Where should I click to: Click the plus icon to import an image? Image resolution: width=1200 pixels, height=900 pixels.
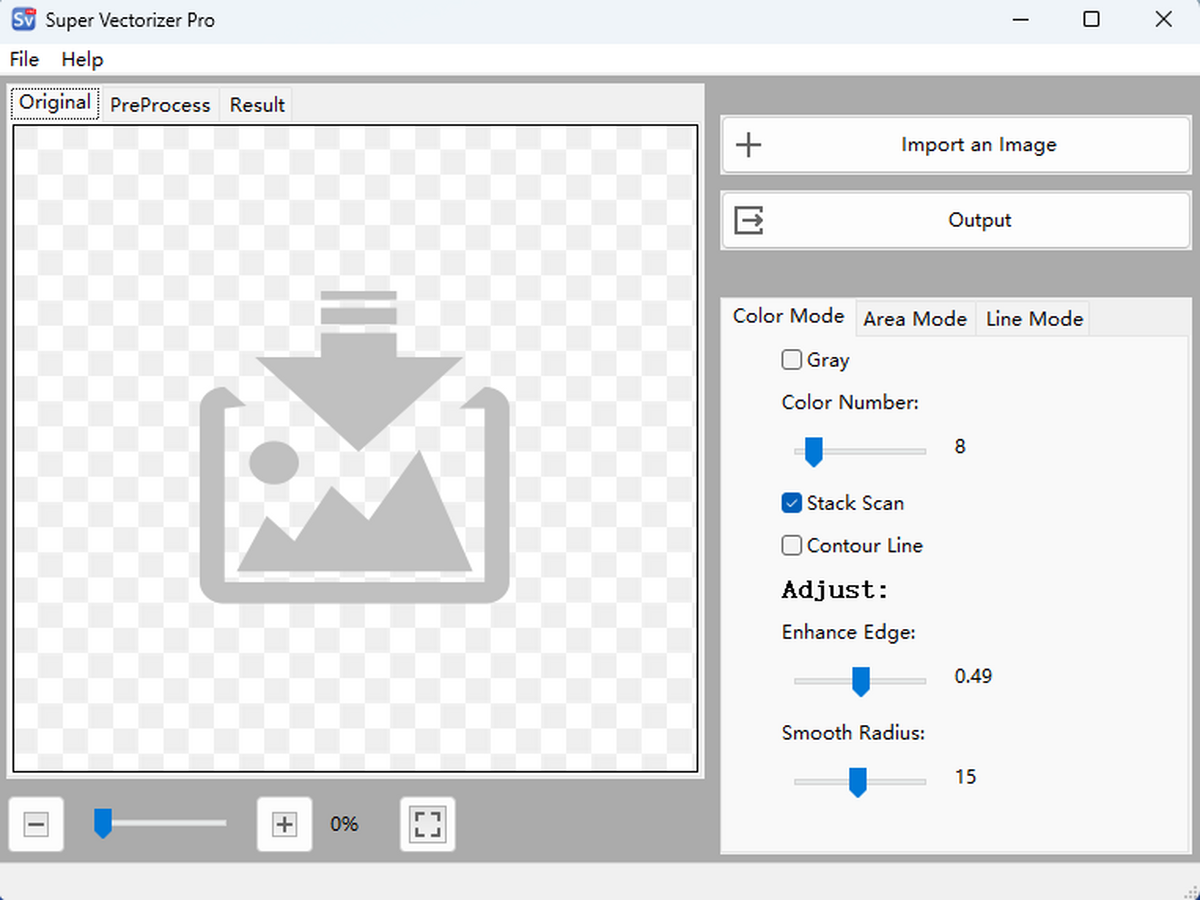(748, 144)
